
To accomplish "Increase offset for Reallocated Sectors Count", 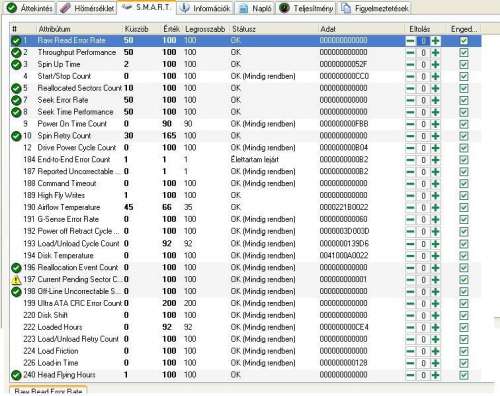I will click(435, 88).
